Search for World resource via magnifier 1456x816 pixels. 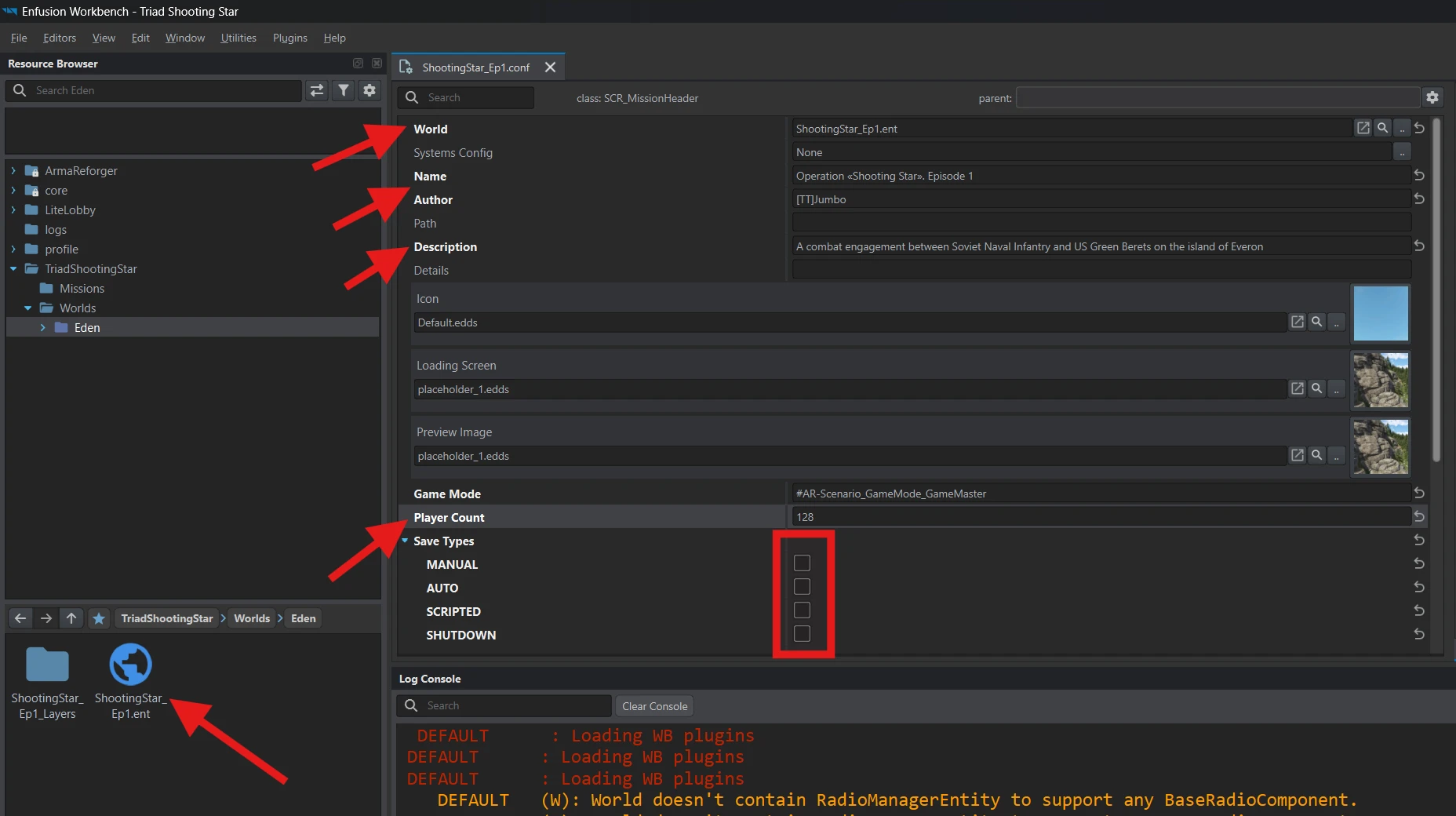[1382, 128]
